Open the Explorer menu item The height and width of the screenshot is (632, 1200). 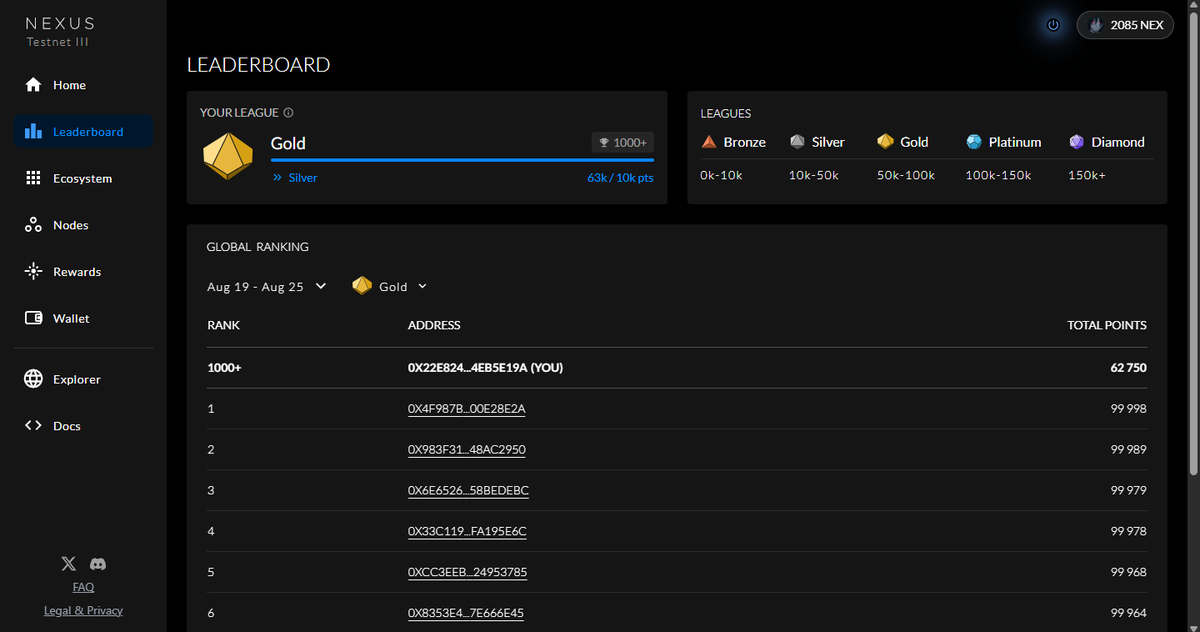(83, 379)
